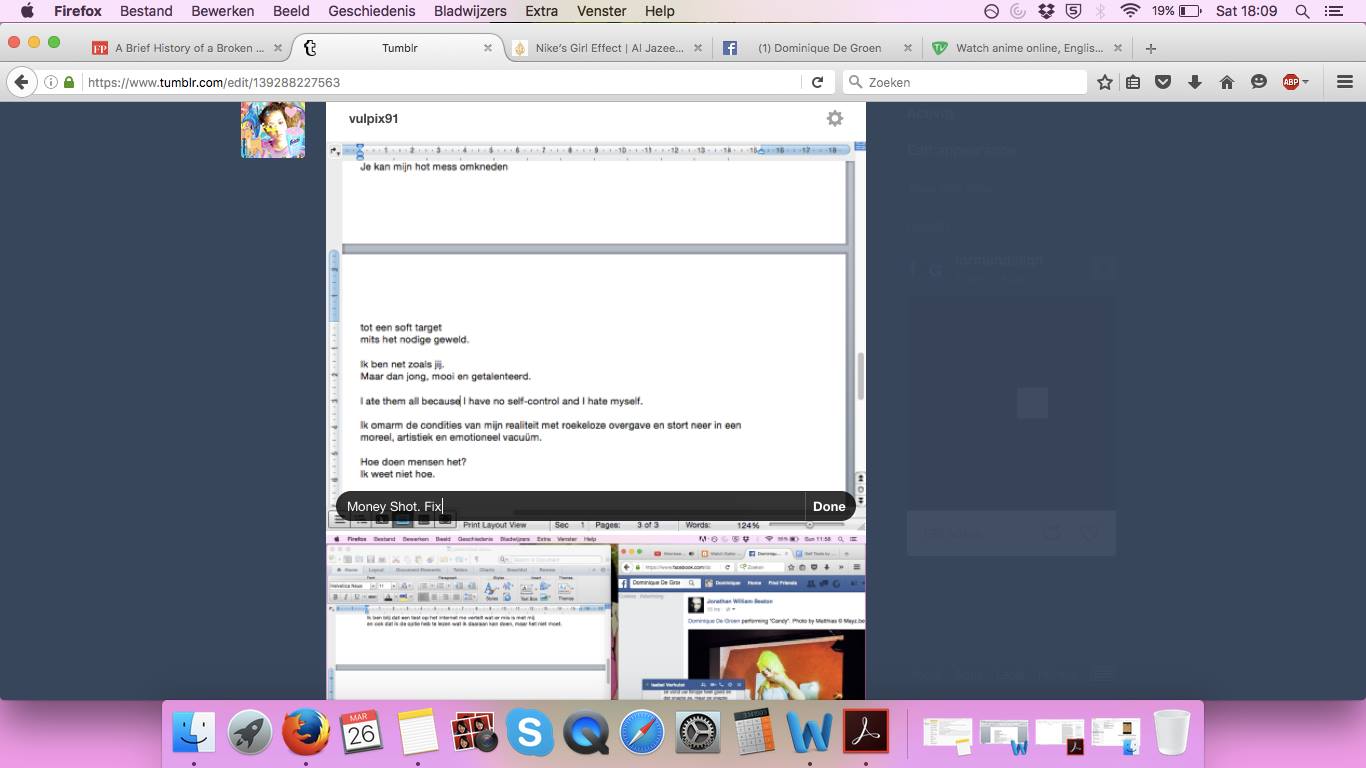Open a new tab with plus button
Image resolution: width=1366 pixels, height=768 pixels.
pos(1150,48)
